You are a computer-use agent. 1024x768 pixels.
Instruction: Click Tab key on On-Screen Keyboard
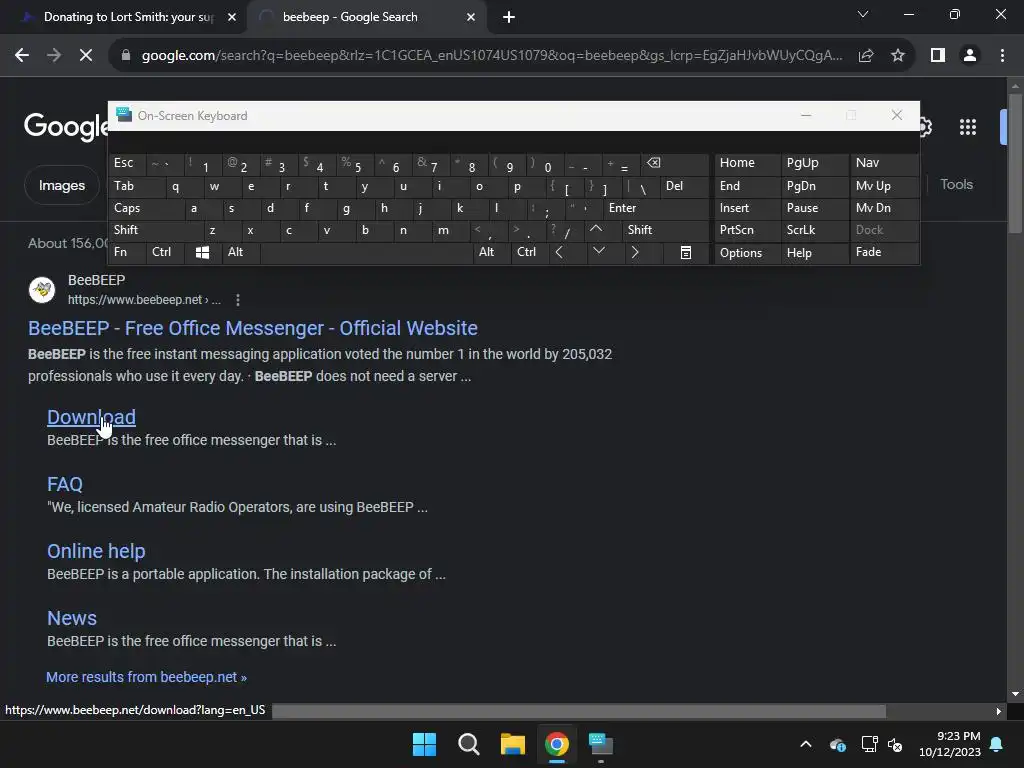(136, 186)
